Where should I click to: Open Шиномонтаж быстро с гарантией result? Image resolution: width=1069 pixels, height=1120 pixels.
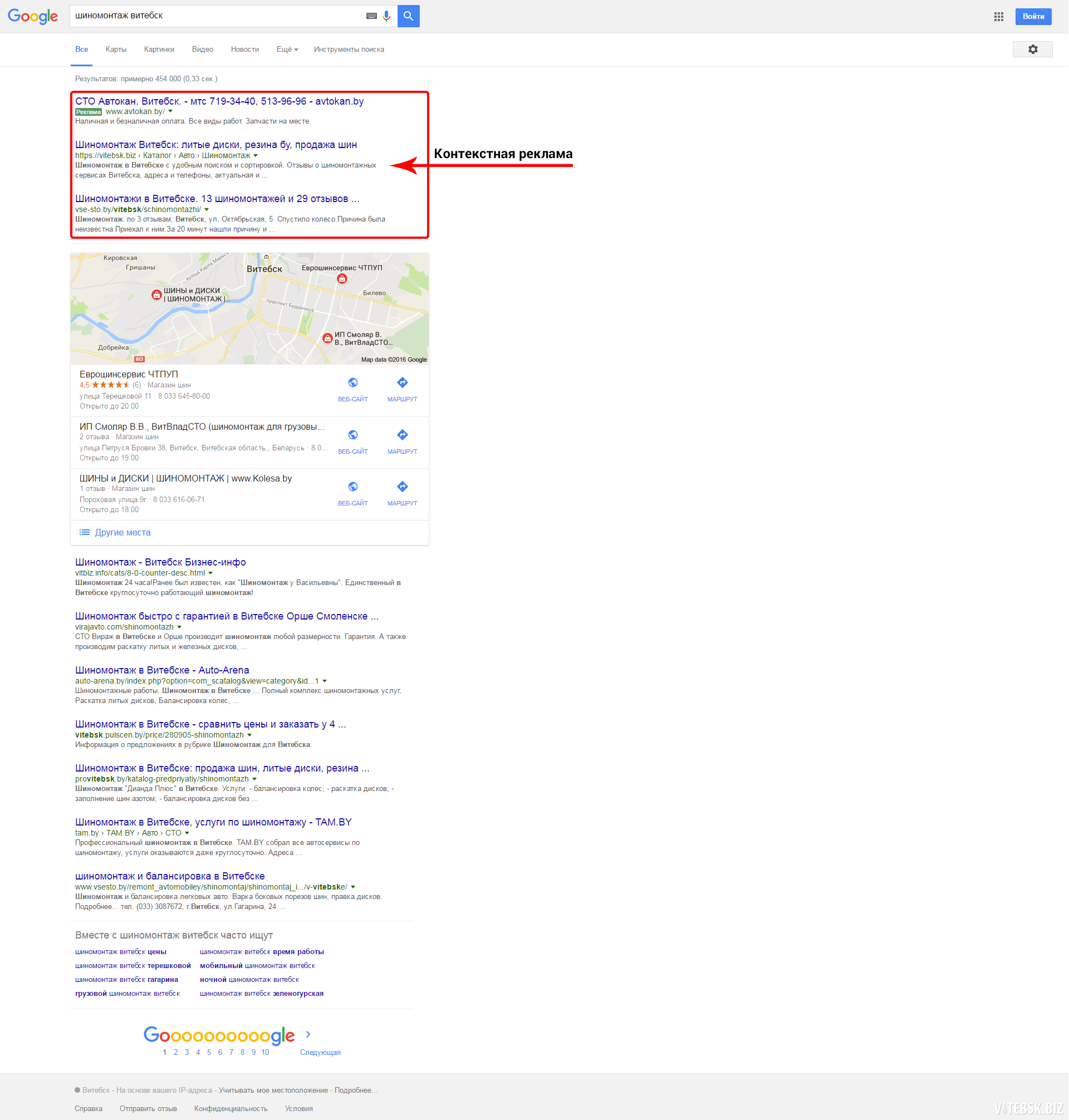pyautogui.click(x=227, y=616)
